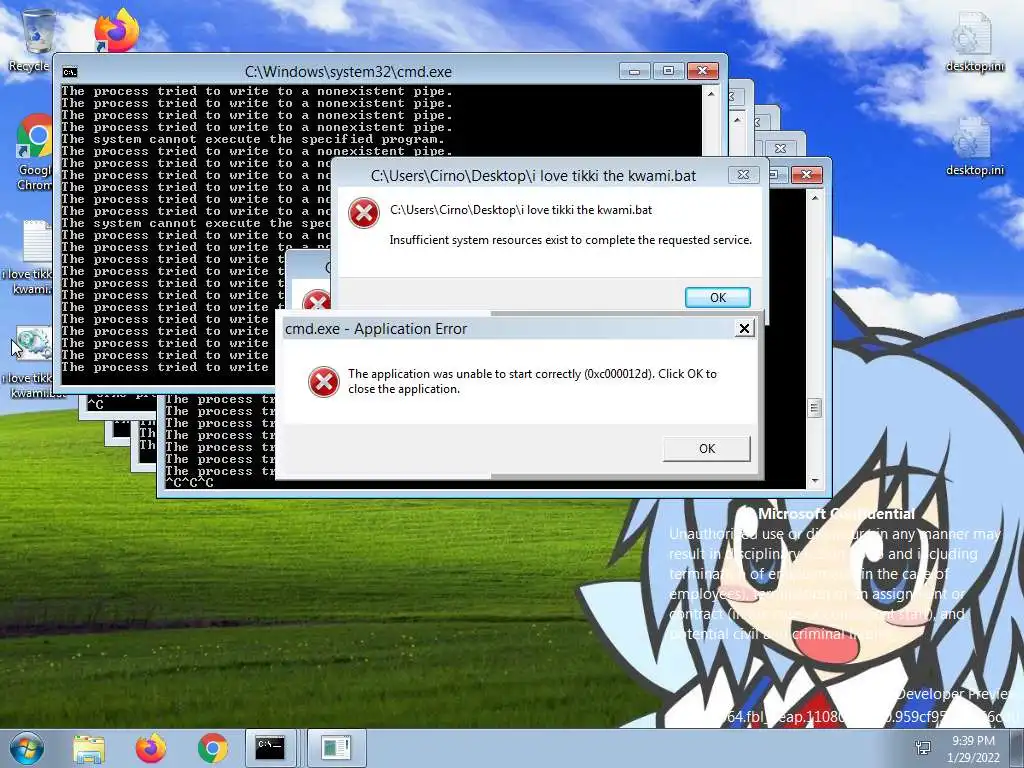1024x768 pixels.
Task: Click the '0xc000012d' error message text
Action: [x=532, y=381]
